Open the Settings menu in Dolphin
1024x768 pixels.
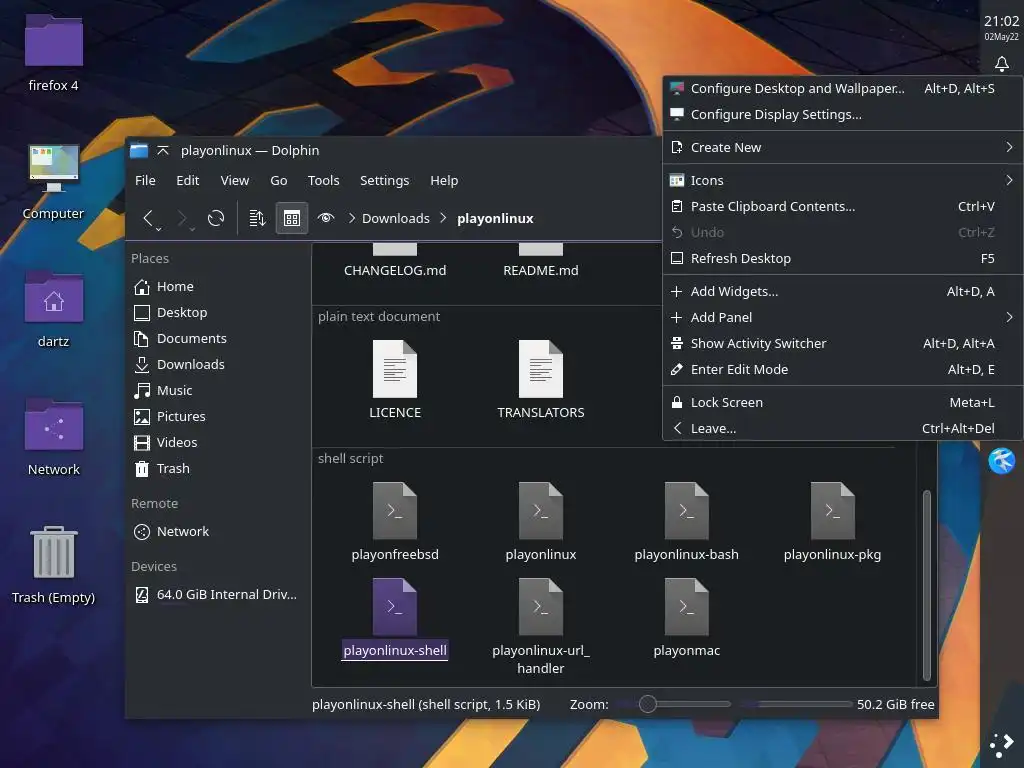pyautogui.click(x=384, y=180)
